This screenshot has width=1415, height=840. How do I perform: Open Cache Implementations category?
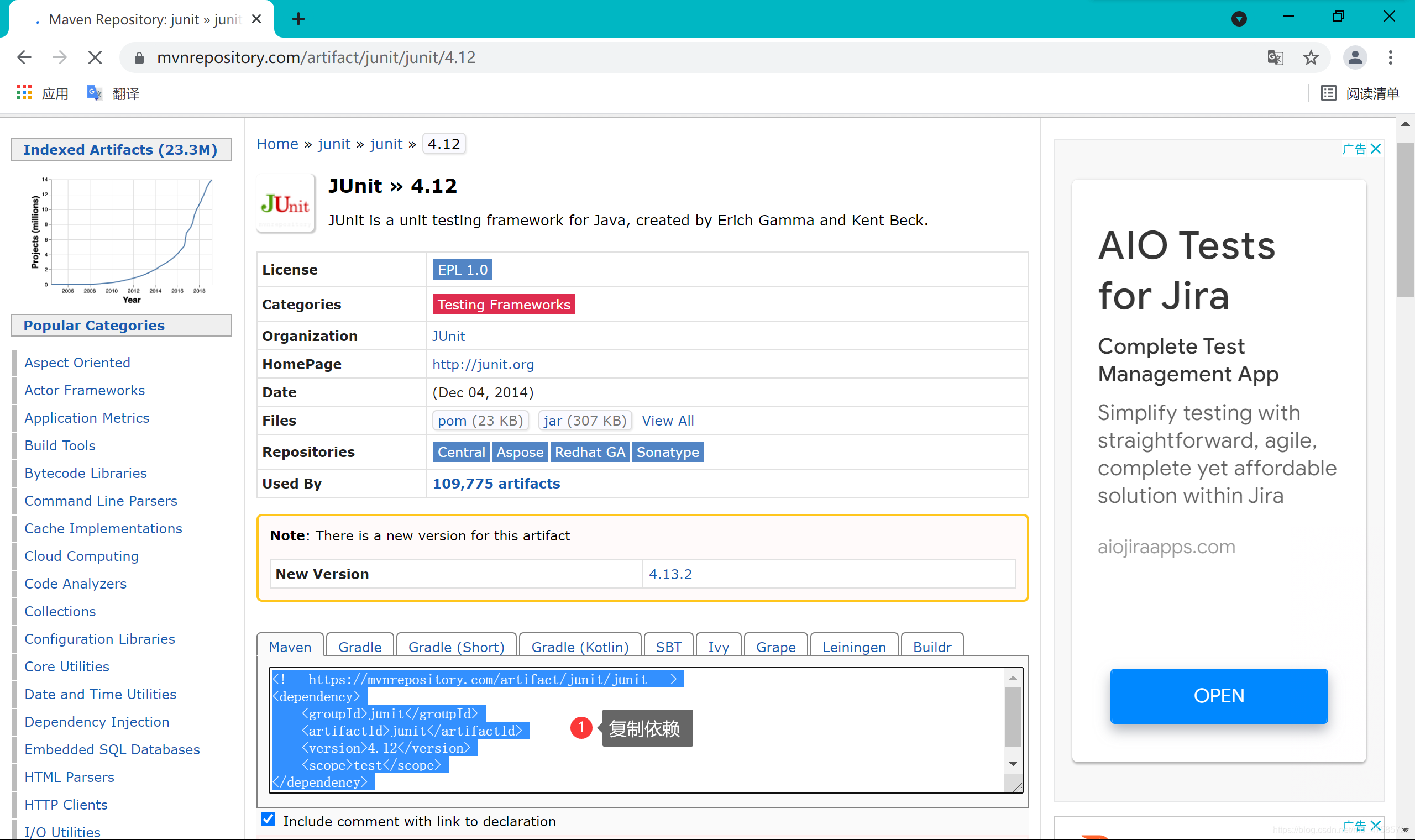[x=103, y=528]
